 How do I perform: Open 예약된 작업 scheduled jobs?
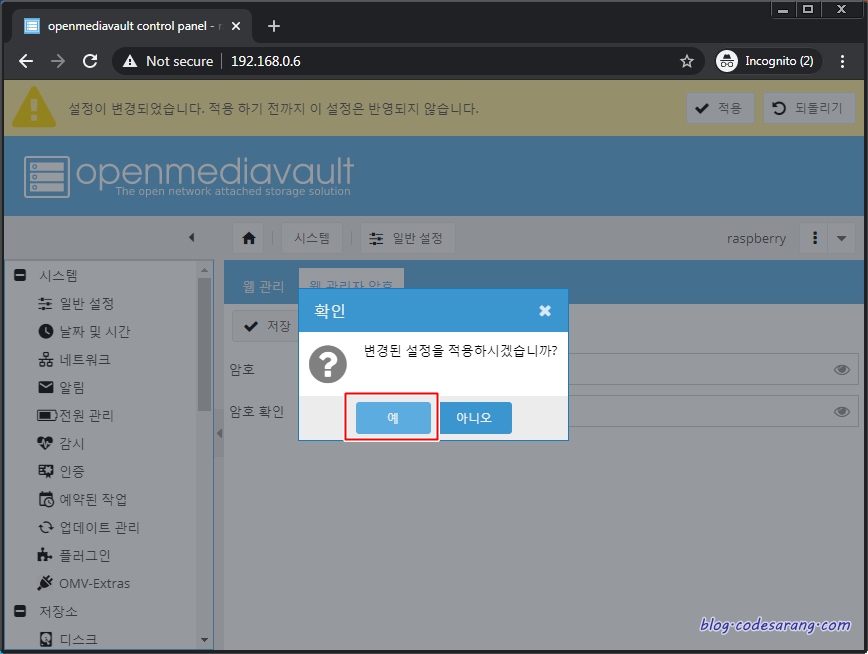coord(82,499)
